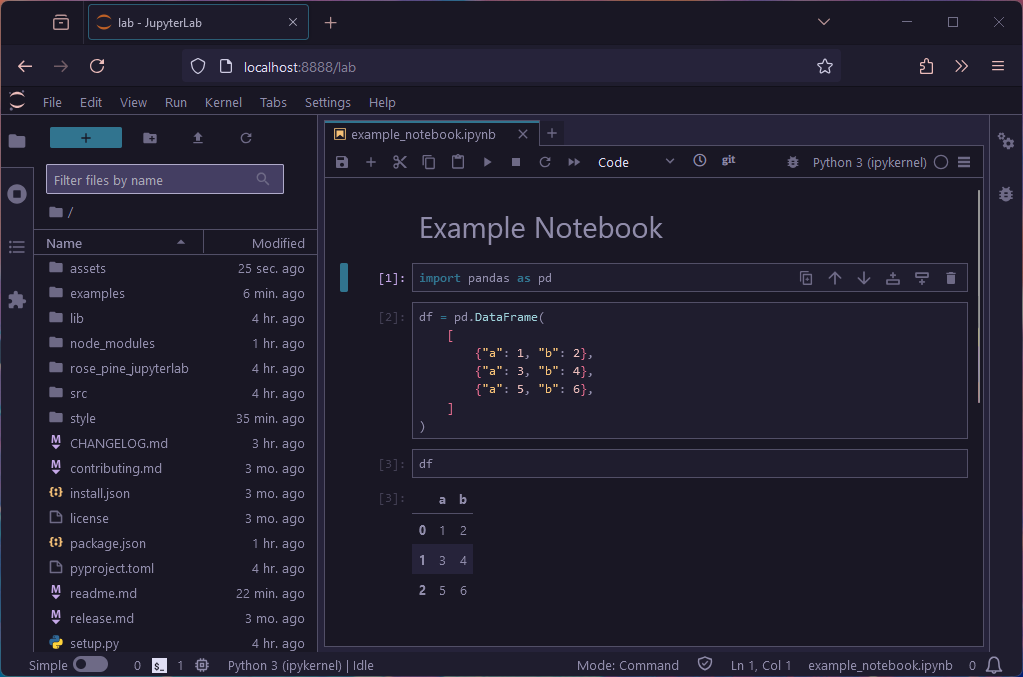Open the notebook toolbar hamburger menu
This screenshot has height=677, width=1023.
[x=964, y=162]
